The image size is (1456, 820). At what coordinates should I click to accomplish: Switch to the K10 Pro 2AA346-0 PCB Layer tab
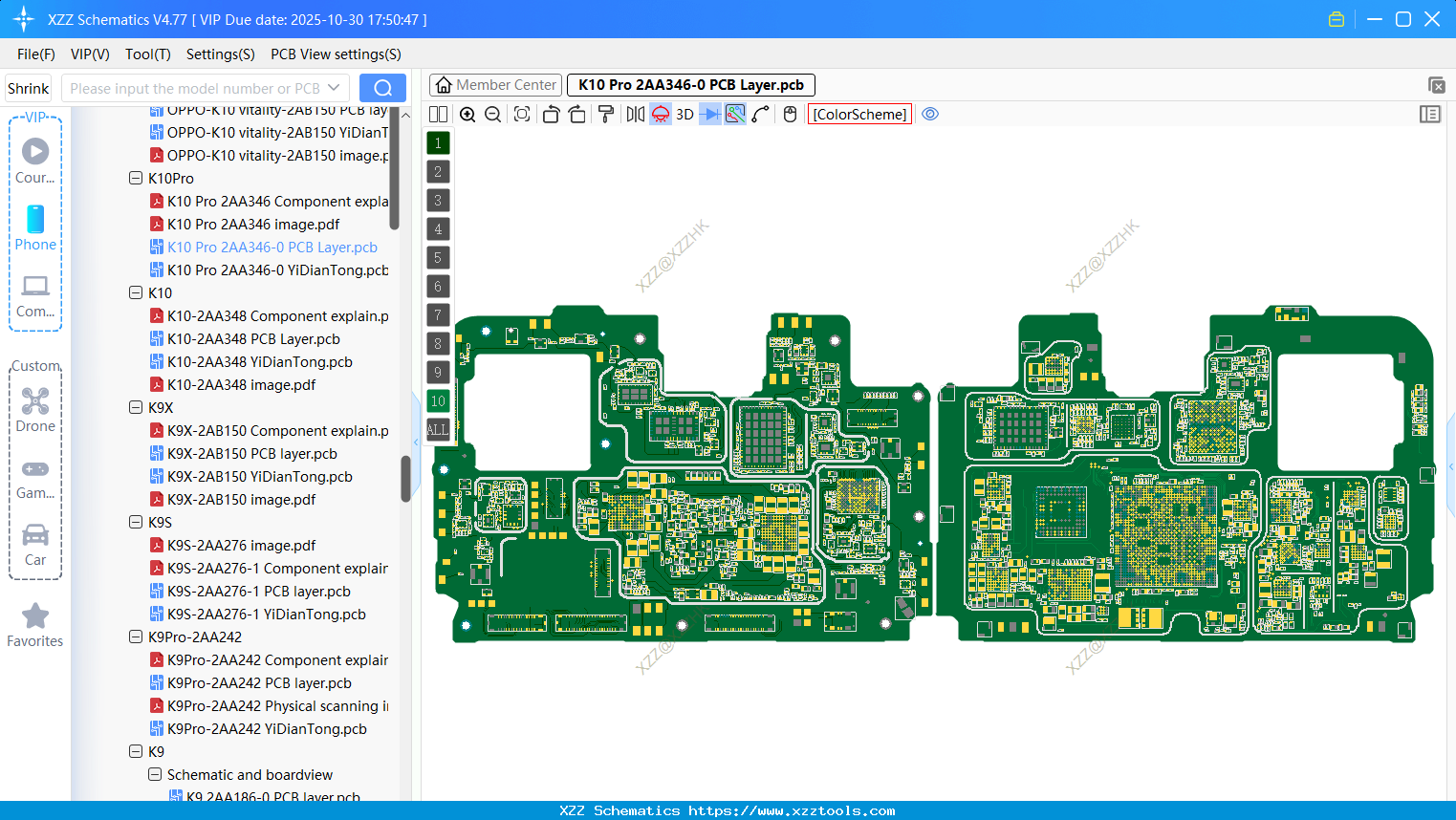(690, 84)
